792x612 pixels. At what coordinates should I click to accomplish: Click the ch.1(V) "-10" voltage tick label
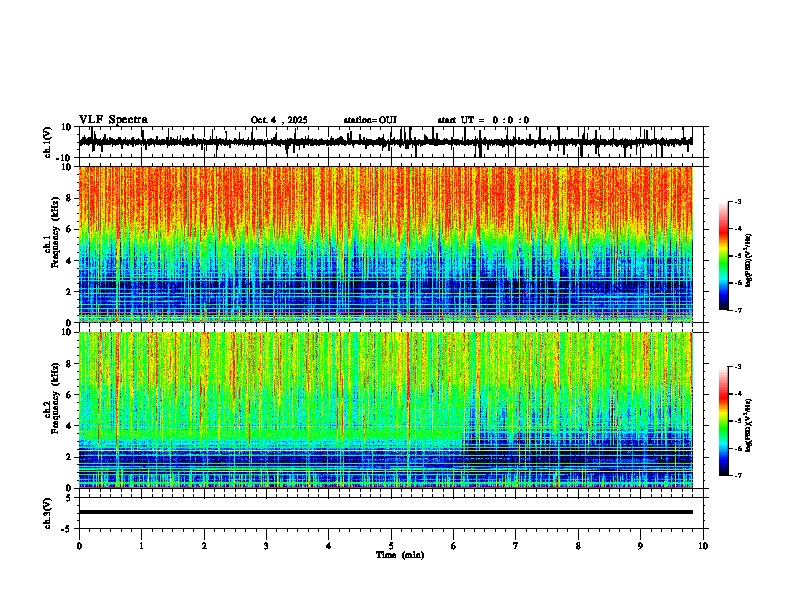65,158
